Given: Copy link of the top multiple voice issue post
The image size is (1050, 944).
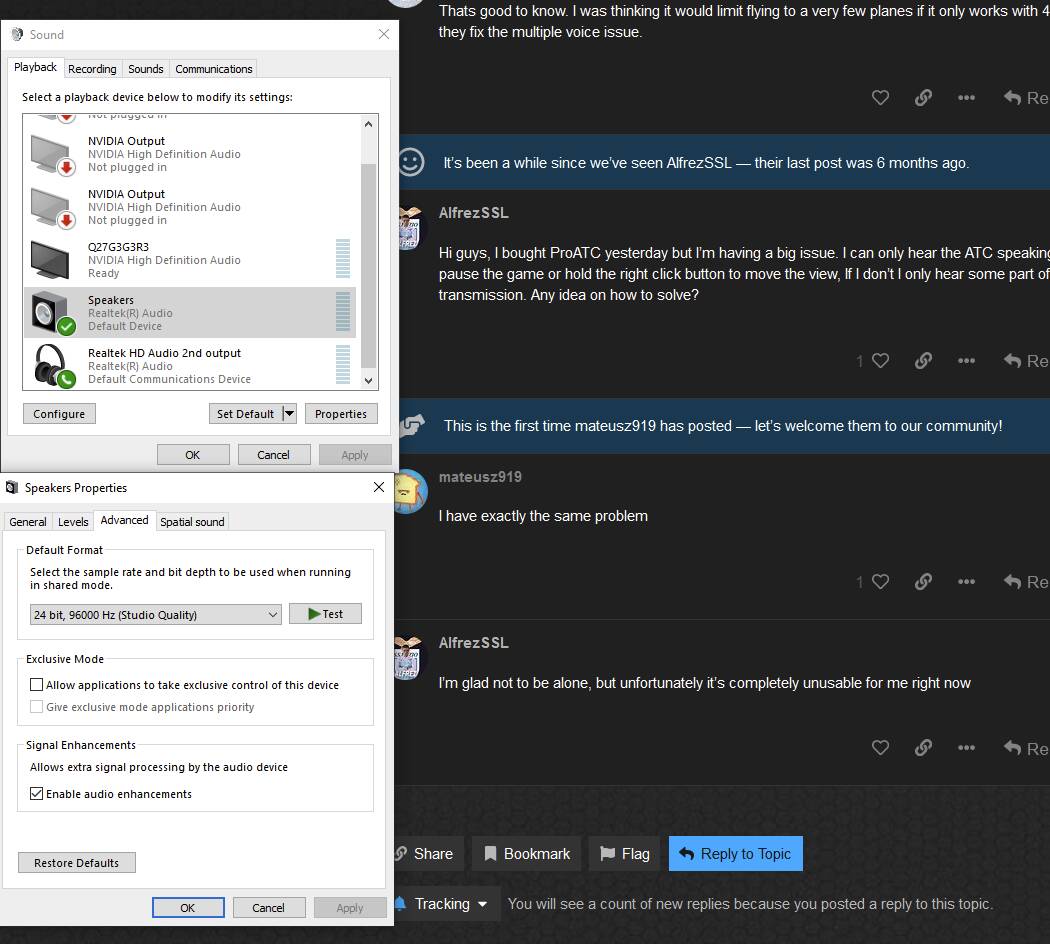Looking at the screenshot, I should 923,98.
